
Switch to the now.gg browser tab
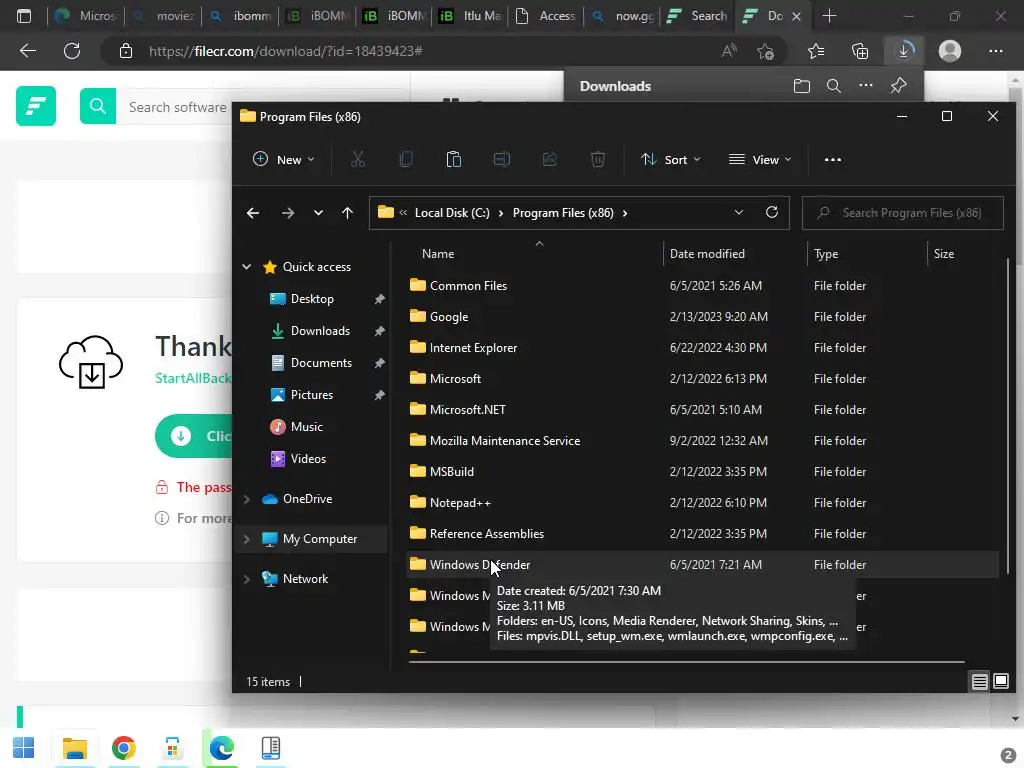(623, 16)
